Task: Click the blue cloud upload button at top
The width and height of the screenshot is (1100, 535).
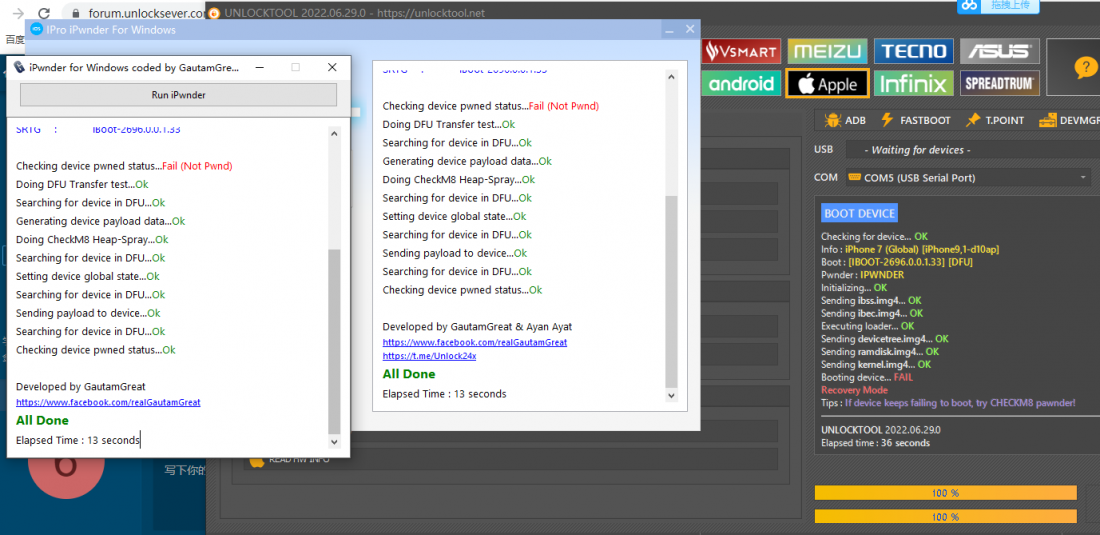Action: [1000, 6]
